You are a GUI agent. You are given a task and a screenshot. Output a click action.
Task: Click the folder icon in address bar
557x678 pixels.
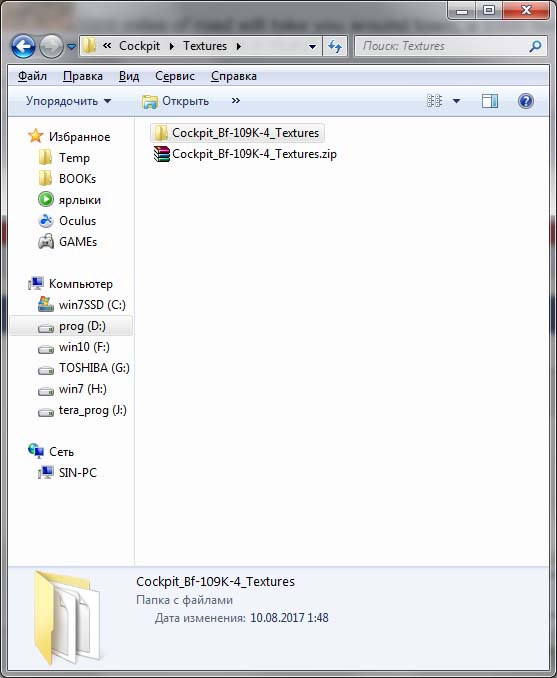click(89, 46)
